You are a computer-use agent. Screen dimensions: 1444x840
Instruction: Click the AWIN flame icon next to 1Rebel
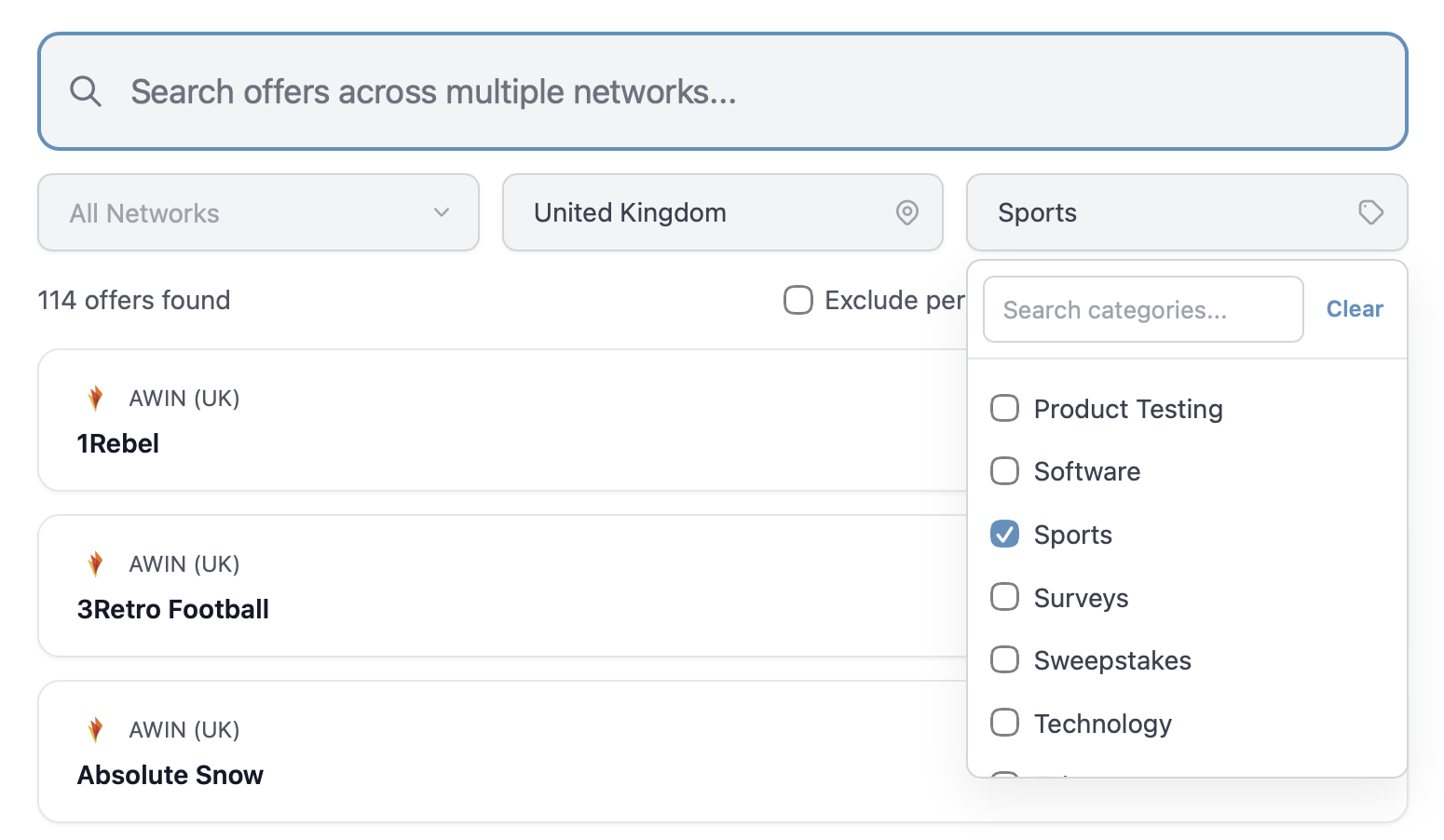point(94,398)
